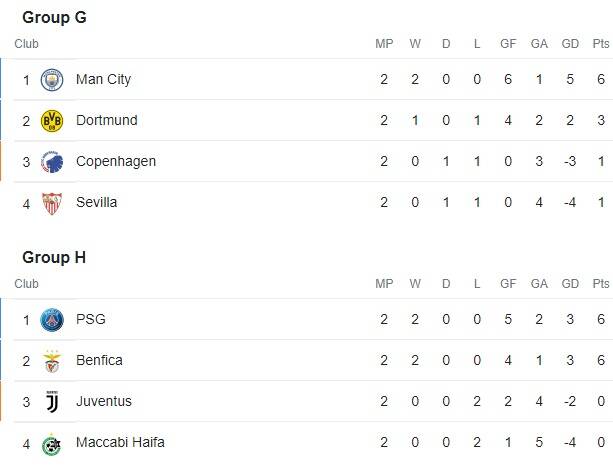Select the Juventus team name

click(x=103, y=402)
